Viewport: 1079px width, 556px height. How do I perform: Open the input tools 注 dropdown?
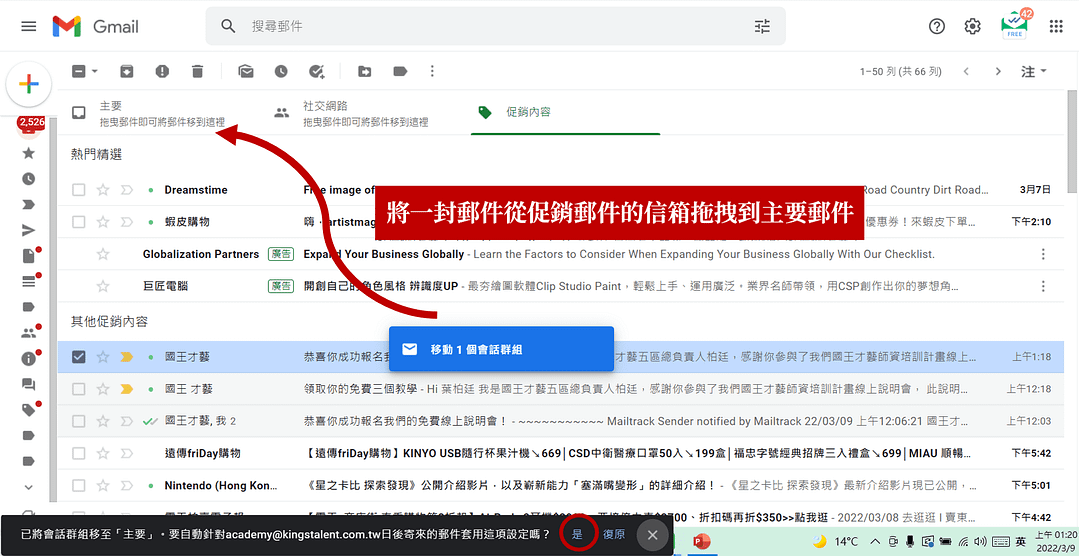coord(1033,72)
